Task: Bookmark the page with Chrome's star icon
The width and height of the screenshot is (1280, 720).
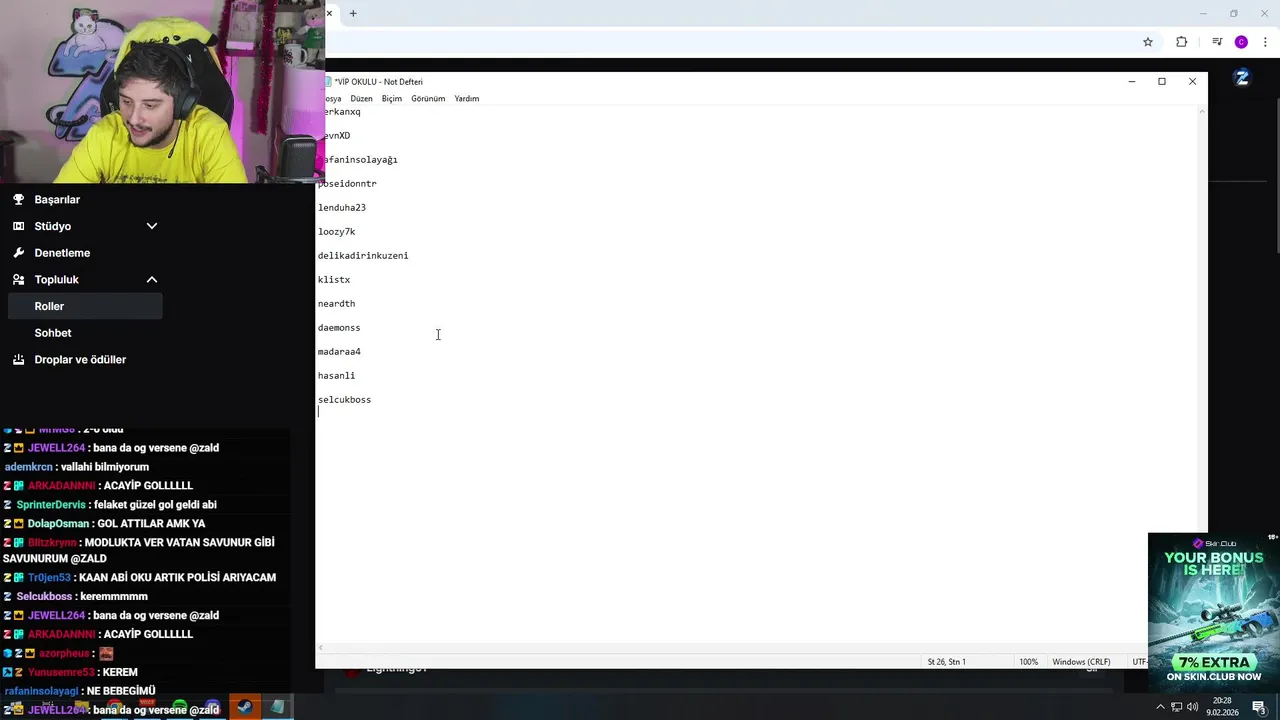Action: tap(1148, 42)
